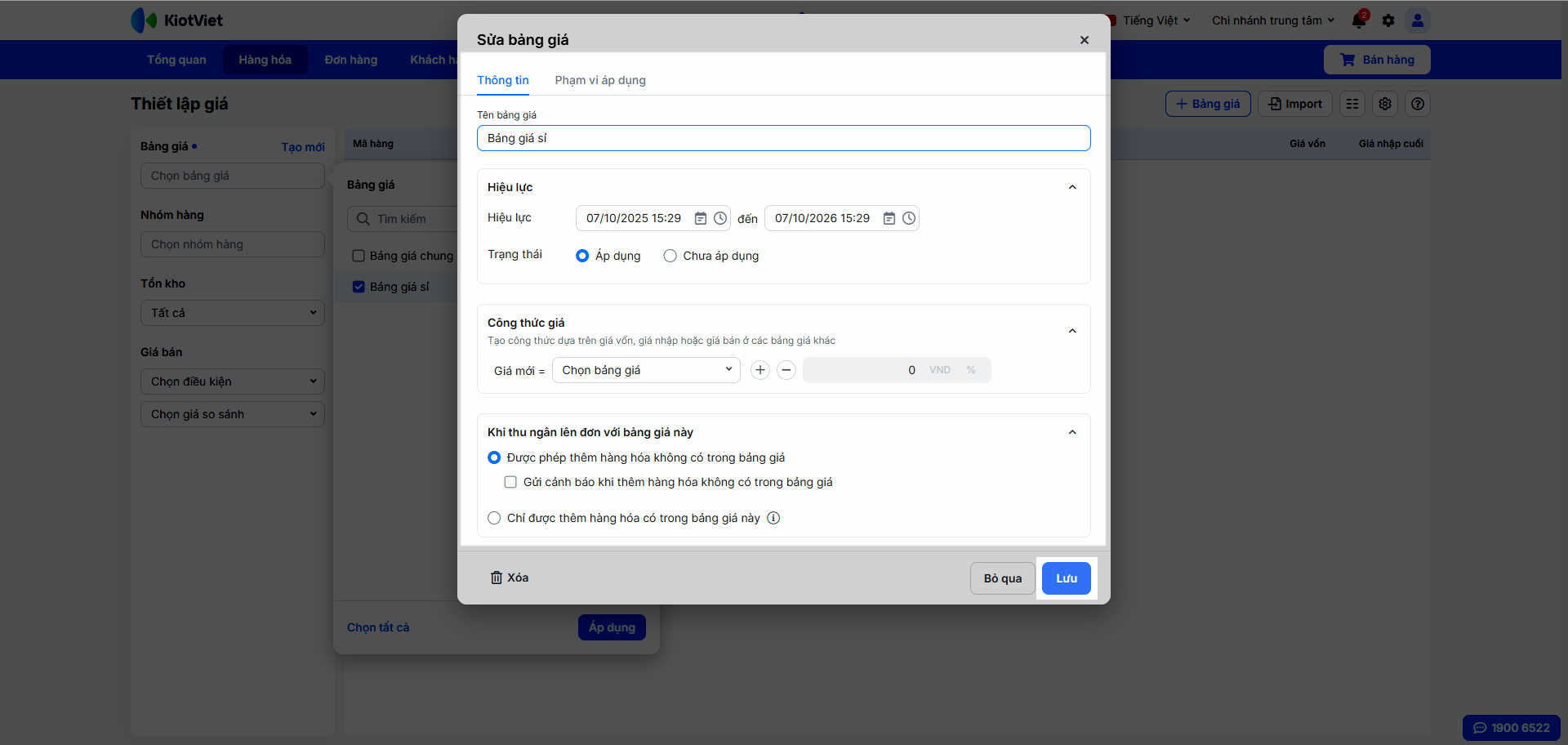The height and width of the screenshot is (745, 1568).
Task: Open the Chọn bảng giá formula dropdown
Action: (646, 370)
